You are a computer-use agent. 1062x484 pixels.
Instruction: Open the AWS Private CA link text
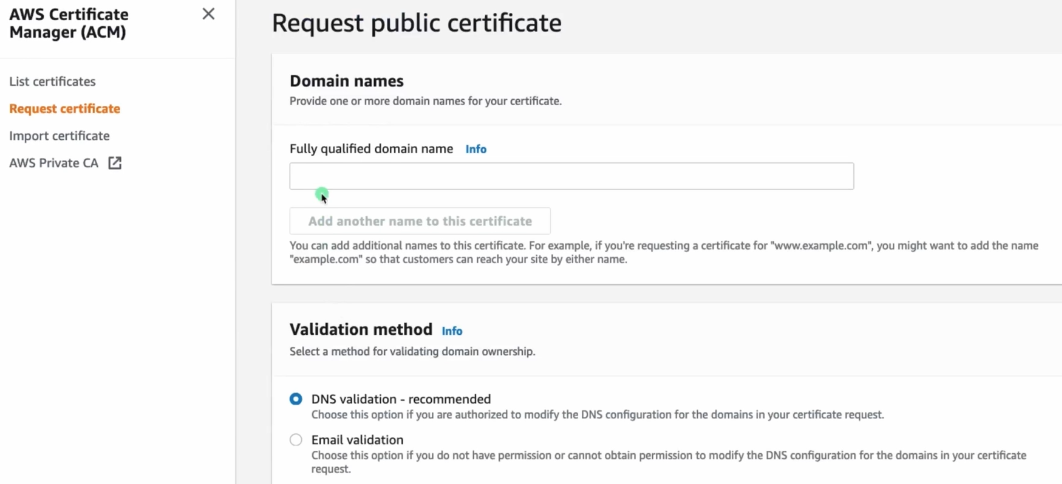(x=54, y=163)
